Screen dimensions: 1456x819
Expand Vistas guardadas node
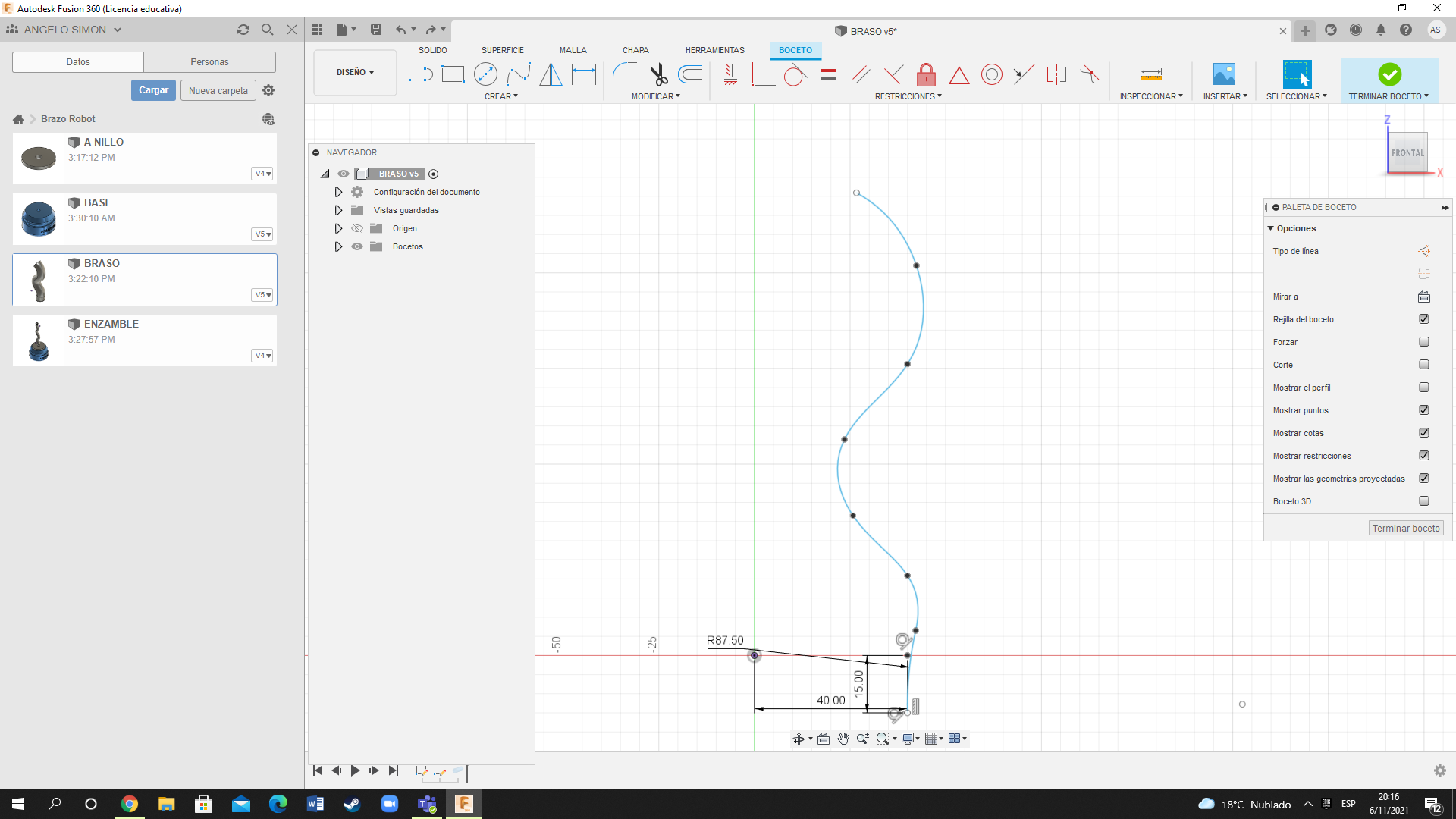pos(338,210)
